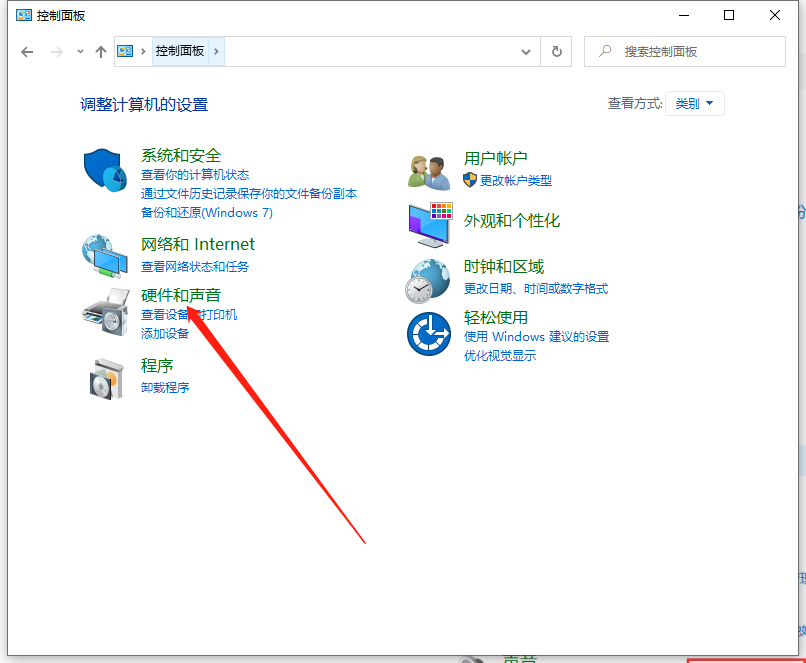Viewport: 806px width, 663px height.
Task: Click the Ease of Access icon
Action: [x=430, y=334]
